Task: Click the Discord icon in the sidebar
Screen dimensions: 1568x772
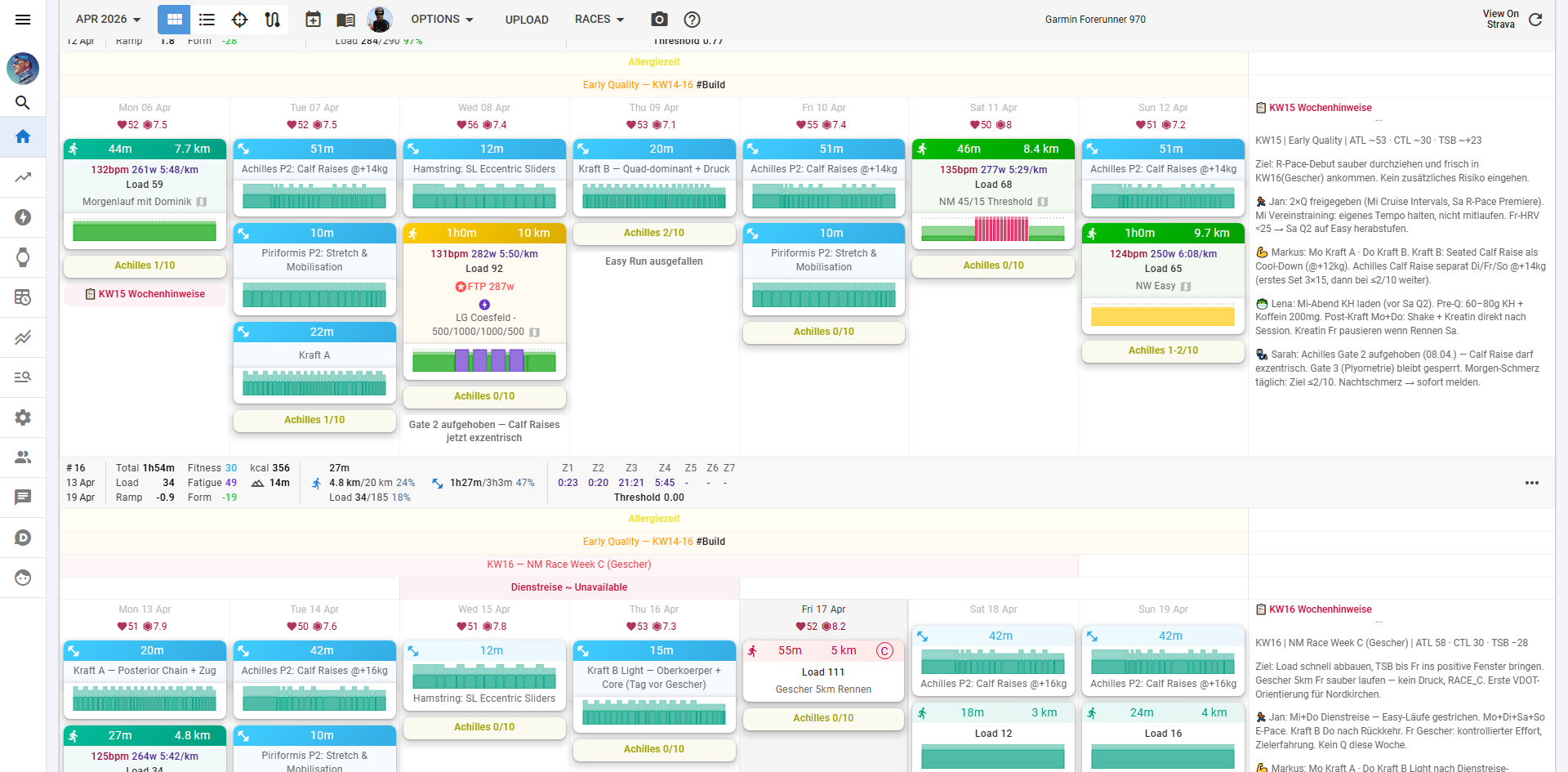Action: pyautogui.click(x=23, y=537)
